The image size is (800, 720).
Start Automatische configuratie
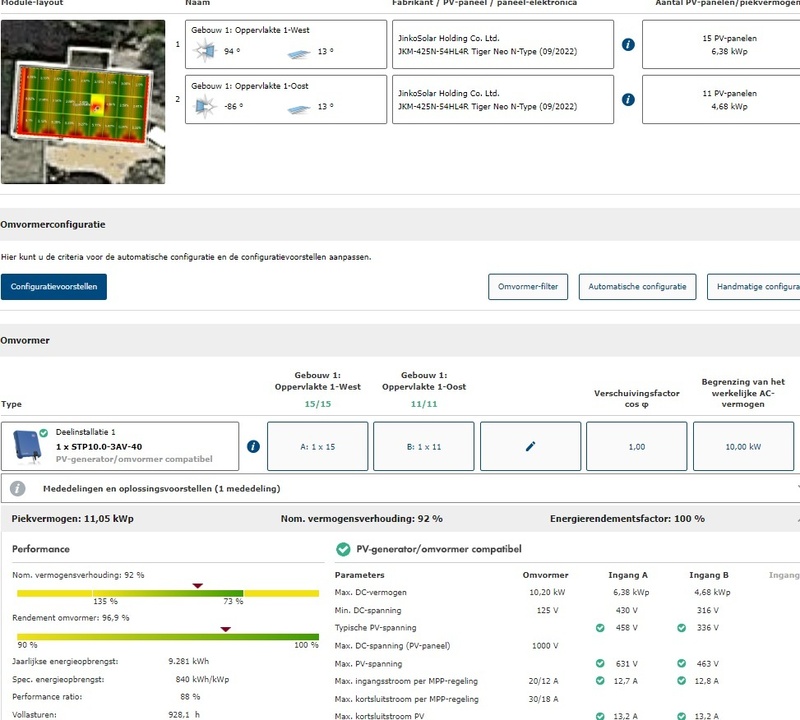click(637, 287)
